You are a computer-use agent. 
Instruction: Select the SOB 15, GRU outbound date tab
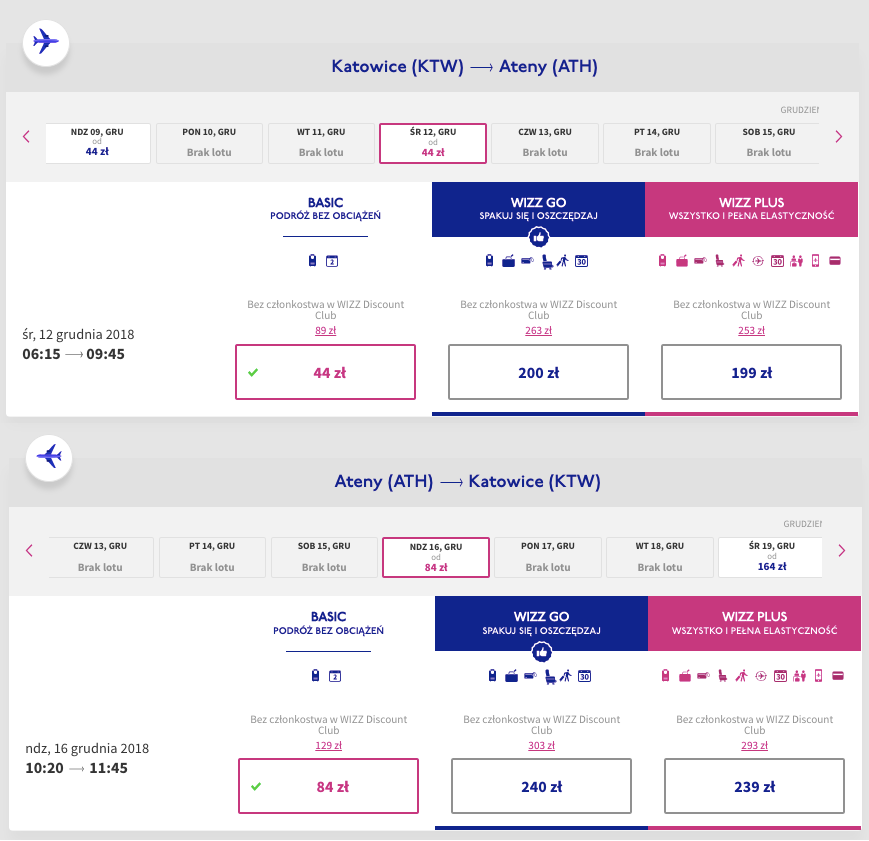pyautogui.click(x=768, y=143)
